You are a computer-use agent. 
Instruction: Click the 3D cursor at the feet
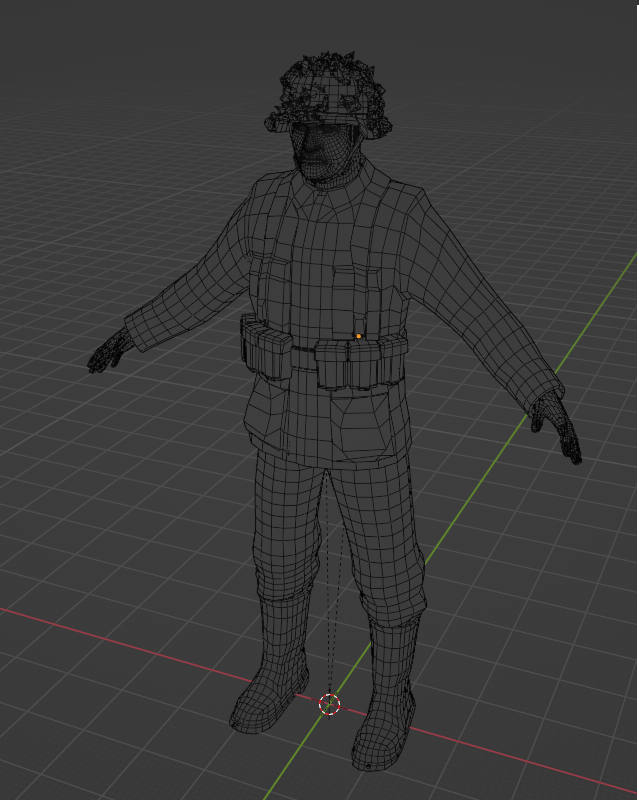point(329,704)
